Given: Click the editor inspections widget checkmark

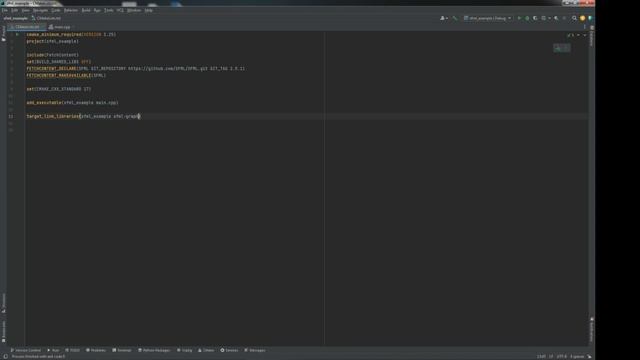Looking at the screenshot, I should point(571,35).
